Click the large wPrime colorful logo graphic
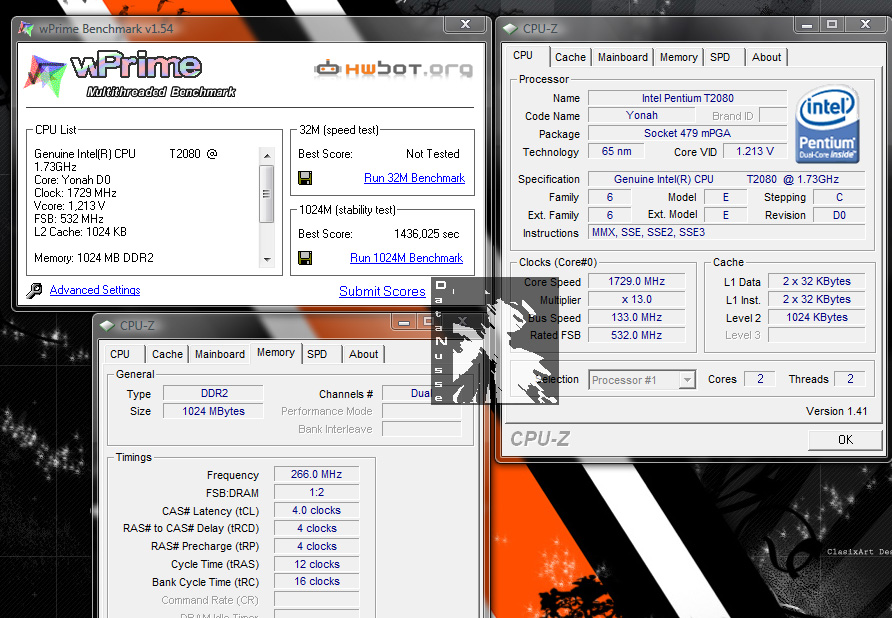892x618 pixels. [x=44, y=76]
